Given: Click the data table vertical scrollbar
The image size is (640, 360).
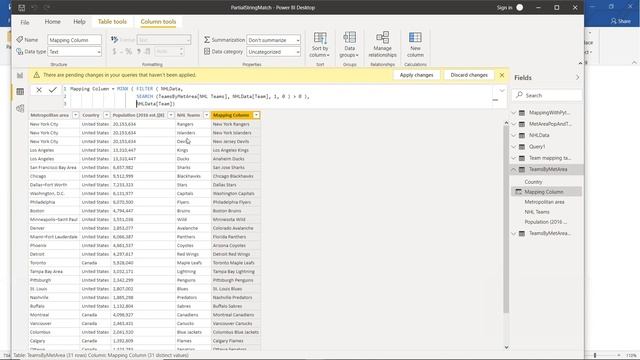Looking at the screenshot, I should (x=506, y=220).
